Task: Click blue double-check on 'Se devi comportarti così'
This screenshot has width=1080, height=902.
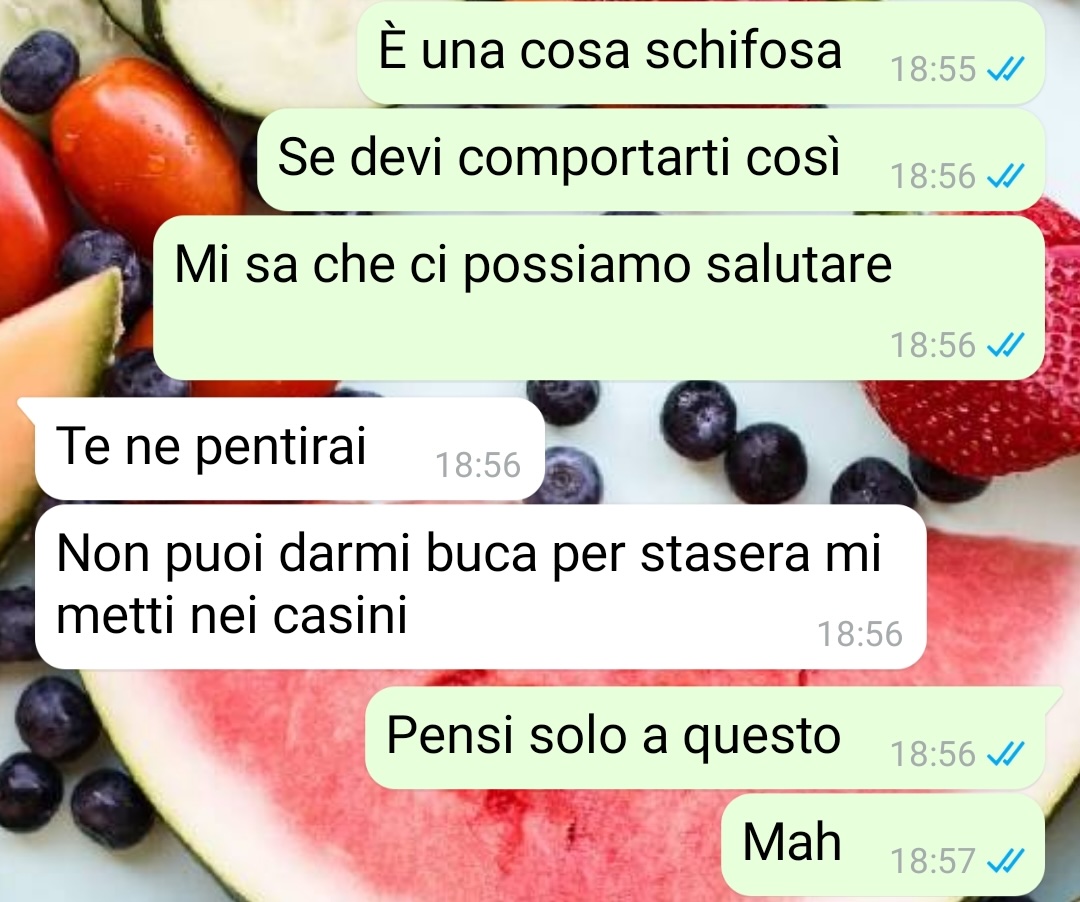Action: (x=1006, y=176)
